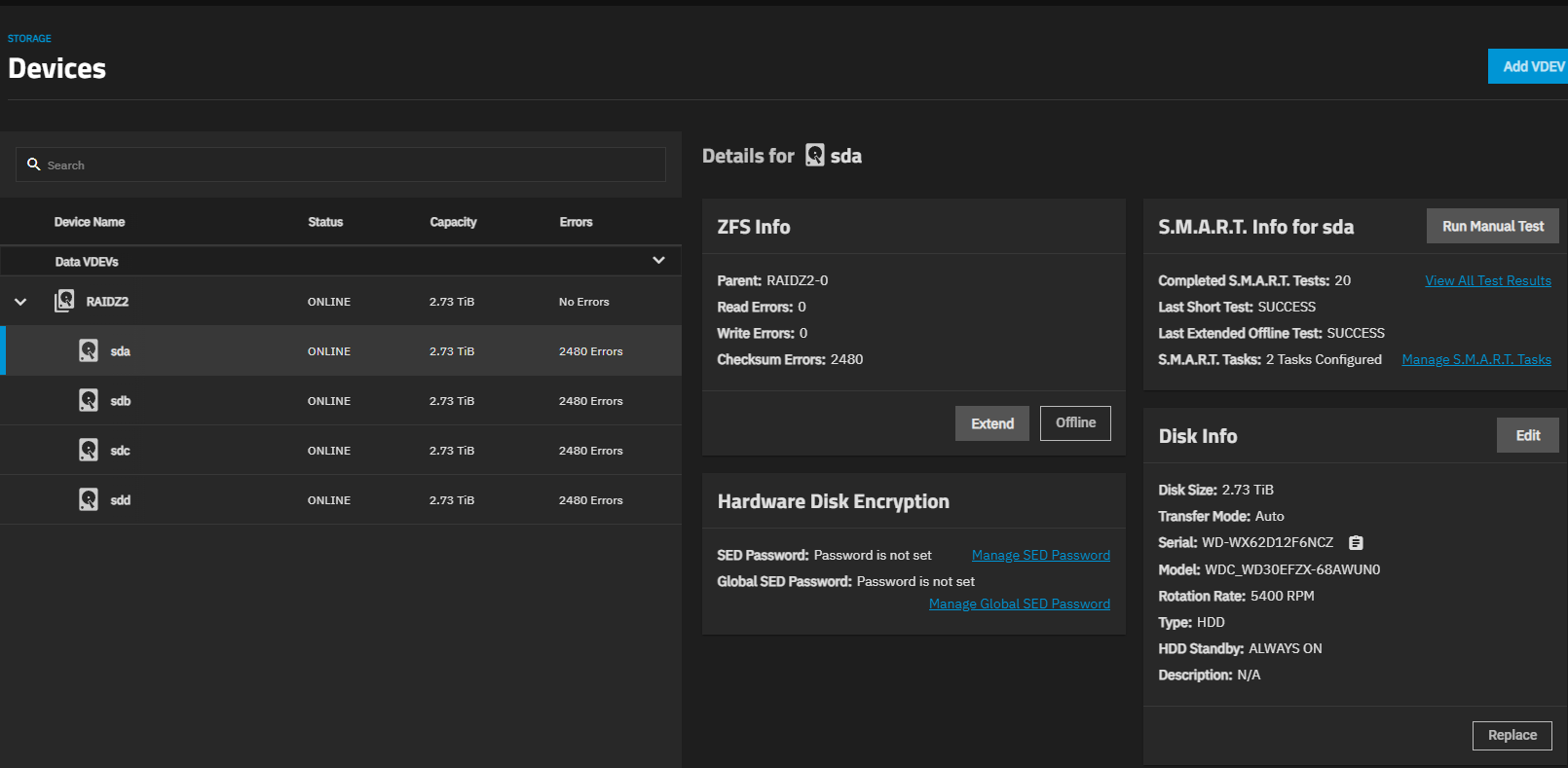The image size is (1568, 768).
Task: Click the Data VDEVs label
Action: [x=87, y=262]
